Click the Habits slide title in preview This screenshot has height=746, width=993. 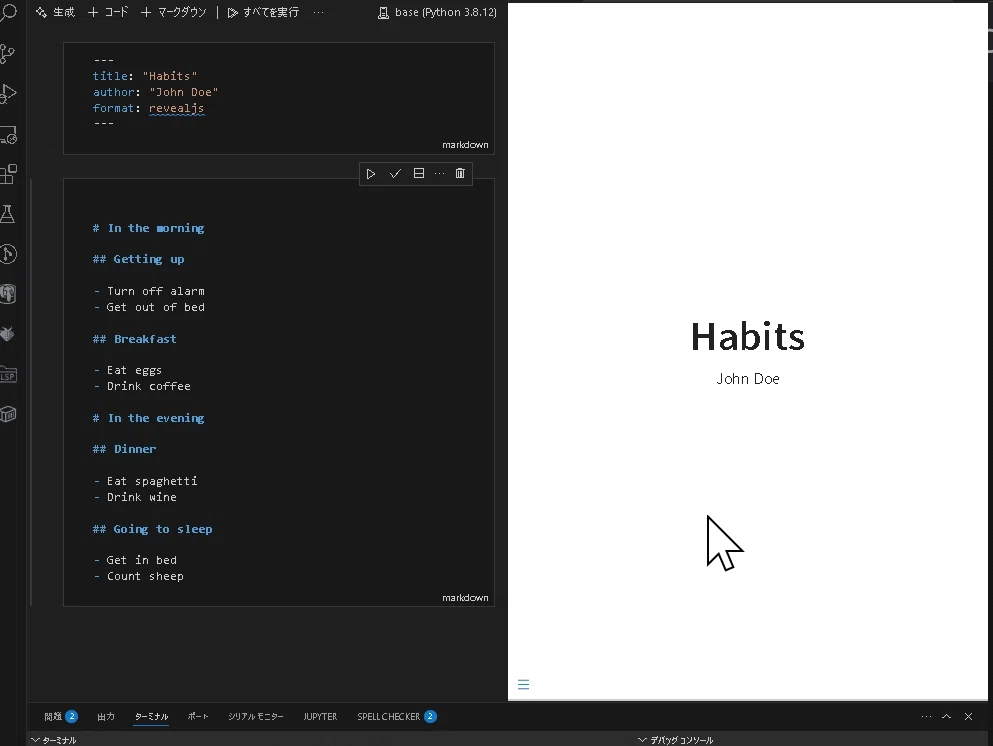747,336
